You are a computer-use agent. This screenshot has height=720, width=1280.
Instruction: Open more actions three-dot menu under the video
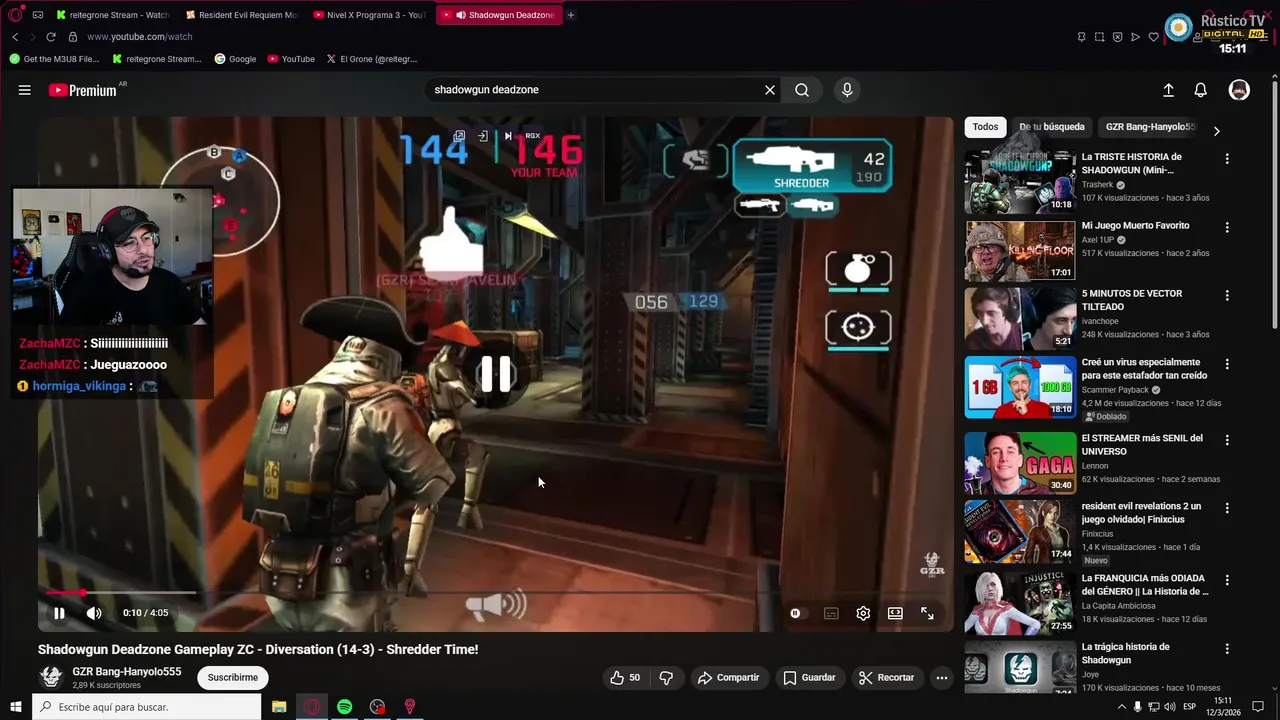(x=941, y=678)
